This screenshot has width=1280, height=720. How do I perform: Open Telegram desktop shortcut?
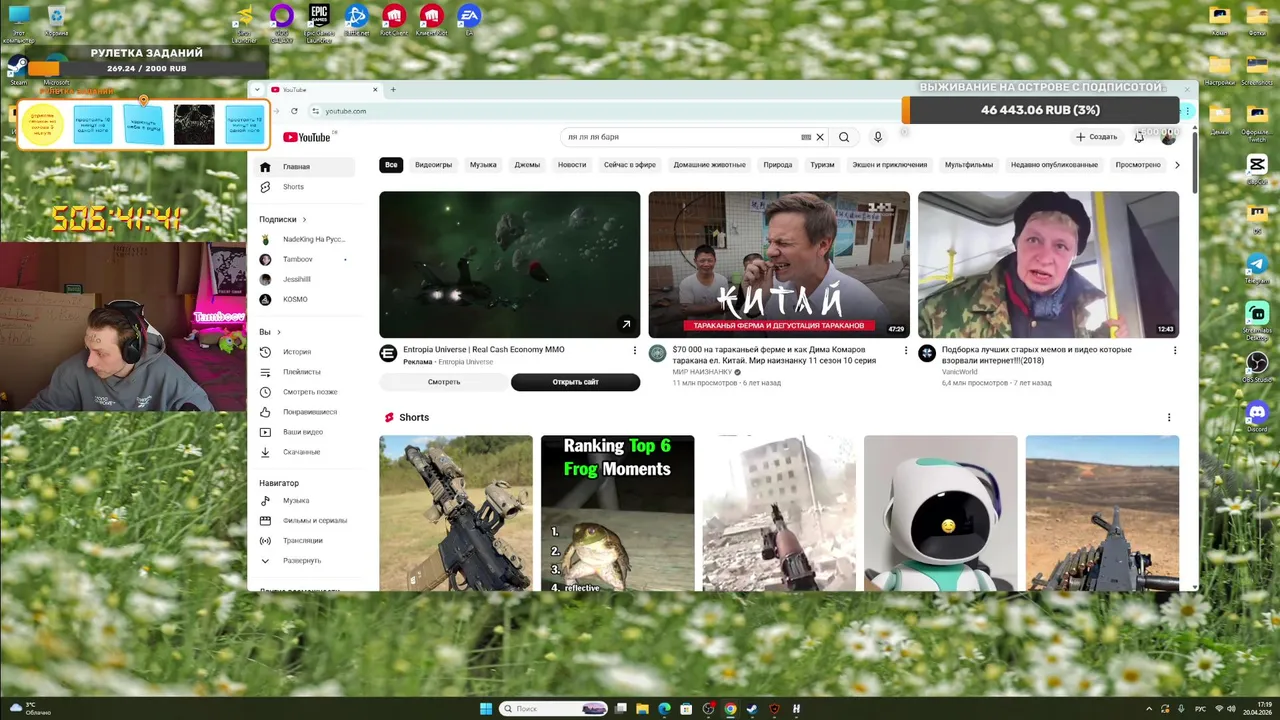click(x=1257, y=267)
